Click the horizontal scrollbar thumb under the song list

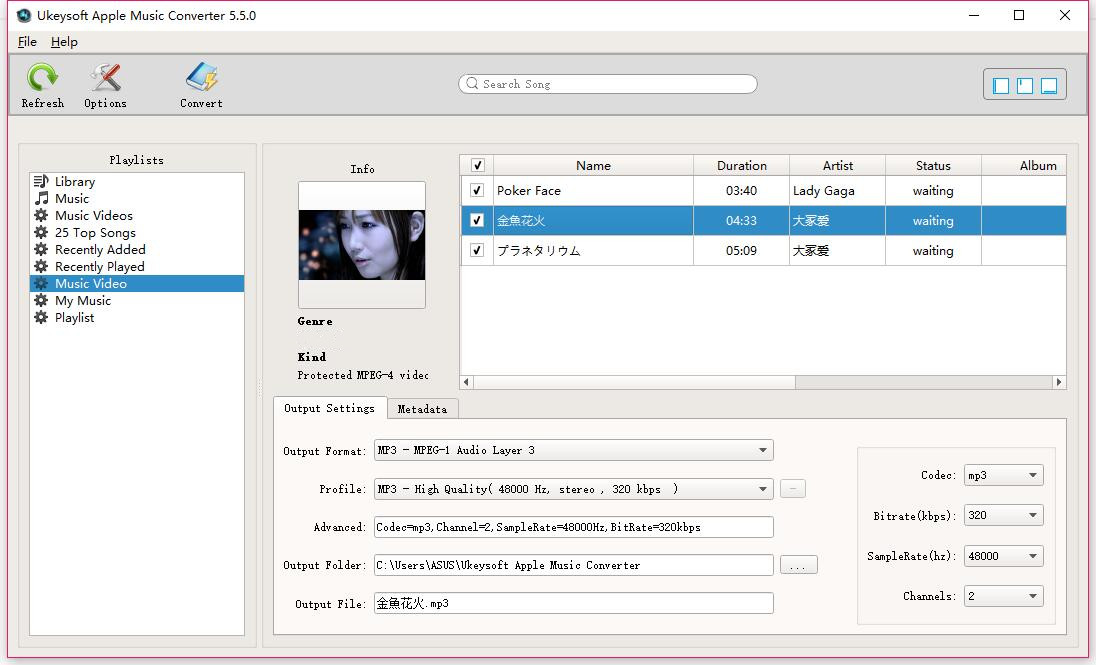click(x=635, y=382)
